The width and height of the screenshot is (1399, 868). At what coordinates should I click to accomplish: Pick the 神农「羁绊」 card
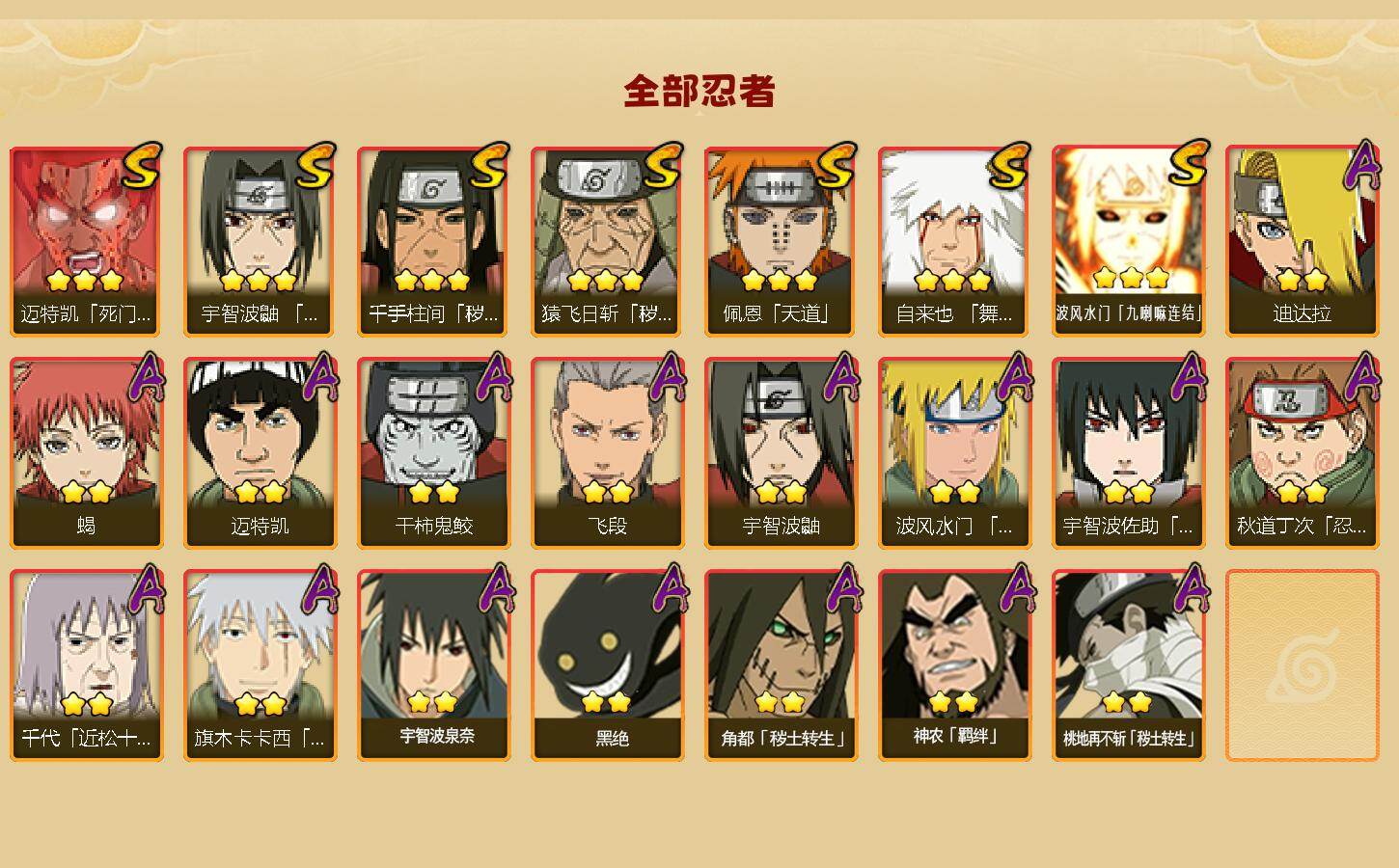(x=954, y=665)
